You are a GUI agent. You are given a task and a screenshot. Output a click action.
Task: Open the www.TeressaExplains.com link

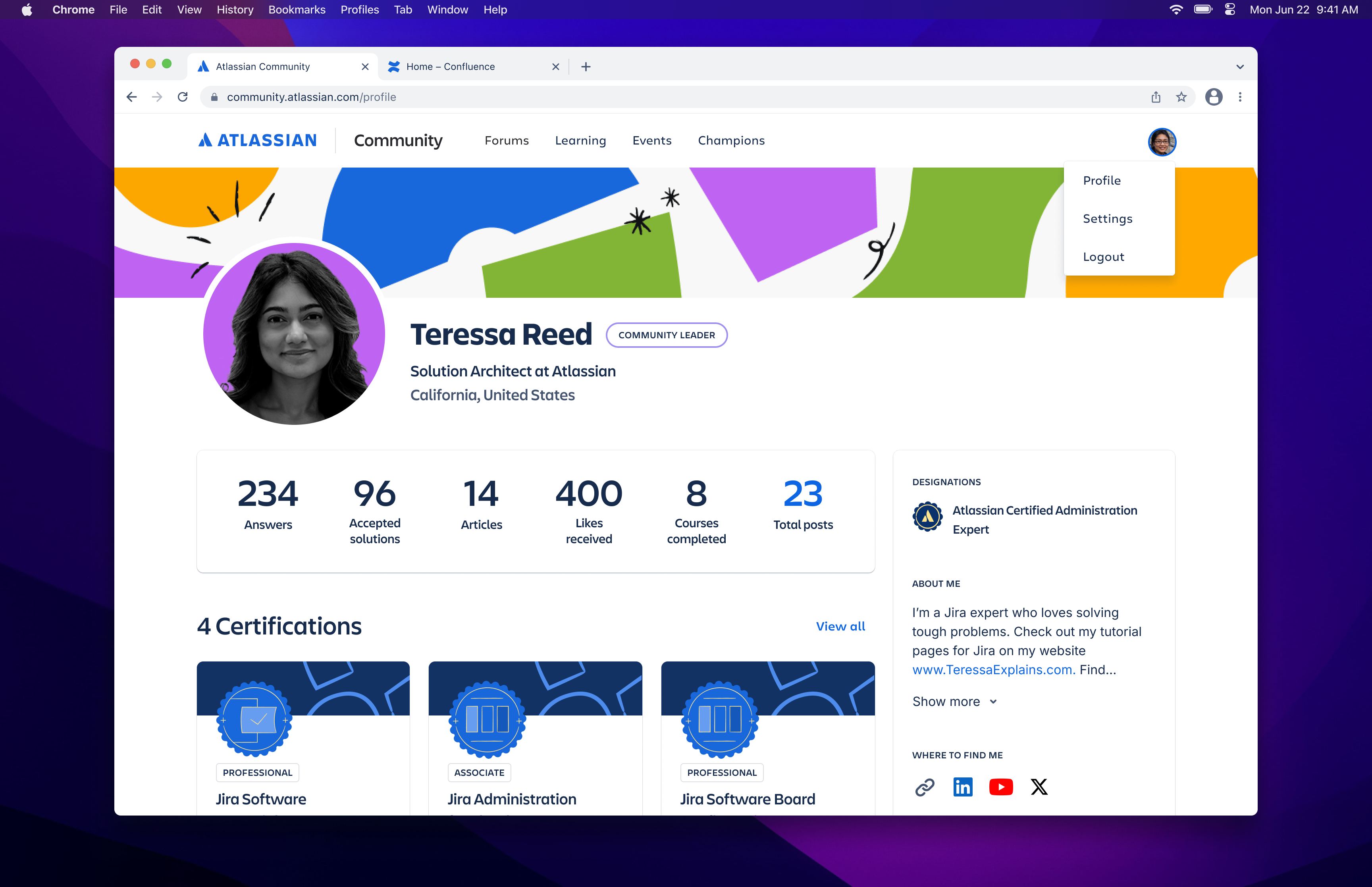coord(993,669)
